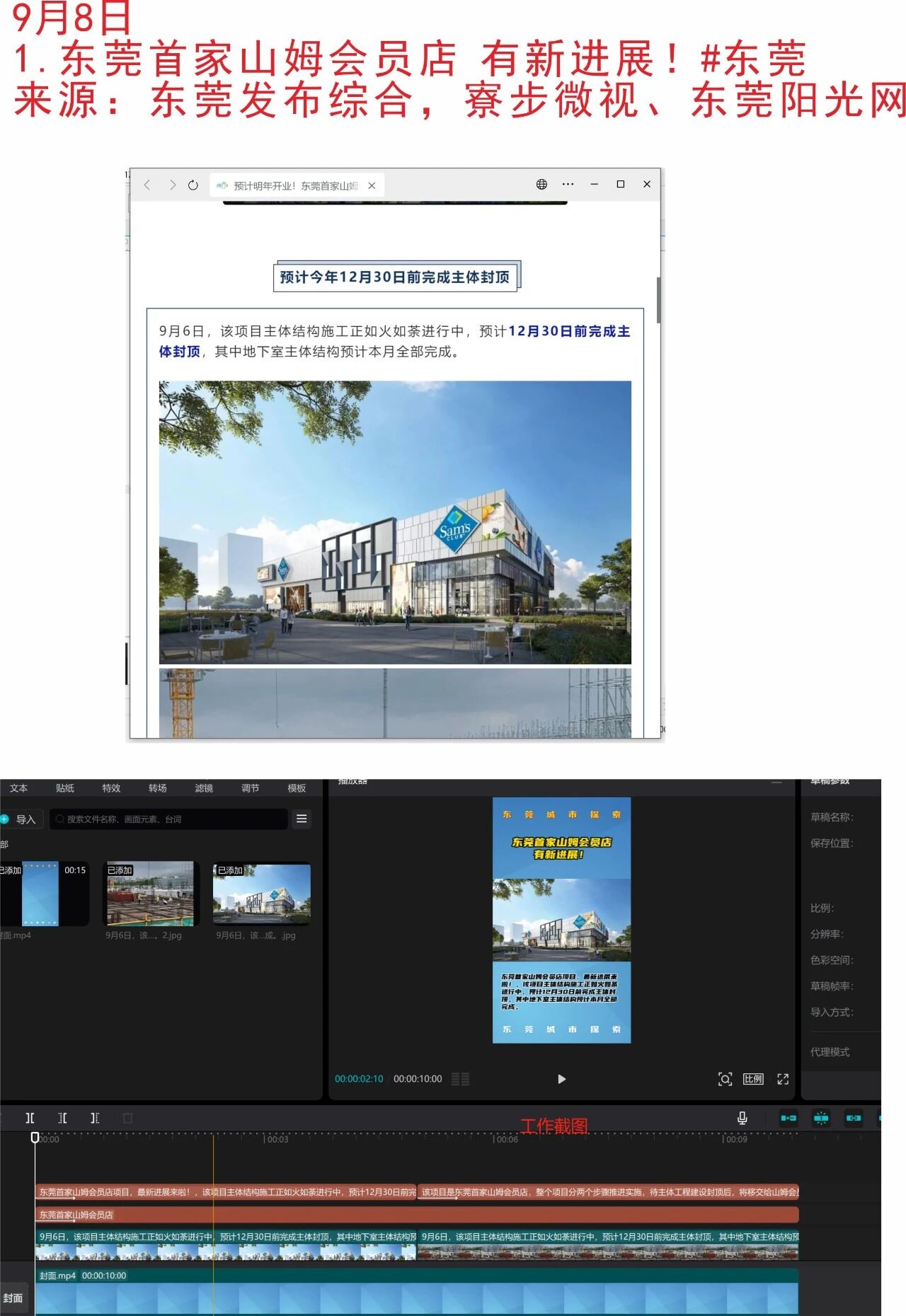Close the 预计明年开业 browser tab
This screenshot has width=906, height=1316.
(372, 185)
